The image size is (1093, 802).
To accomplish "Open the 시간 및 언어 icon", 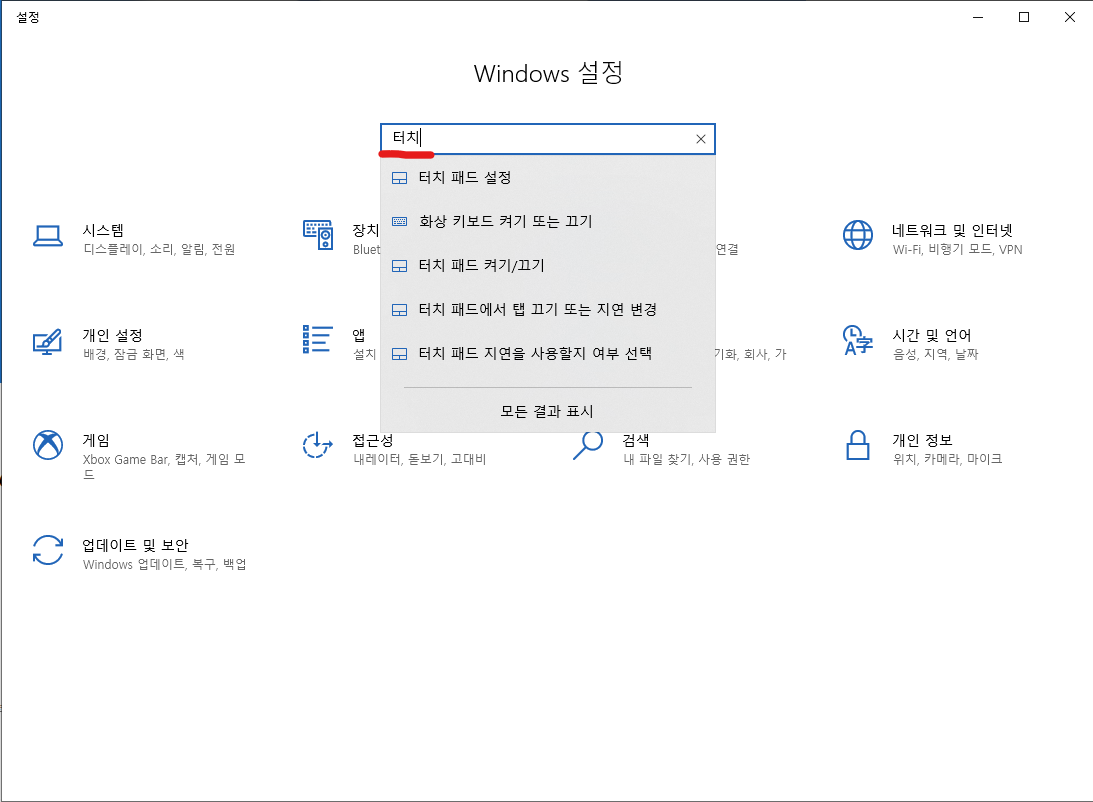I will click(x=857, y=340).
